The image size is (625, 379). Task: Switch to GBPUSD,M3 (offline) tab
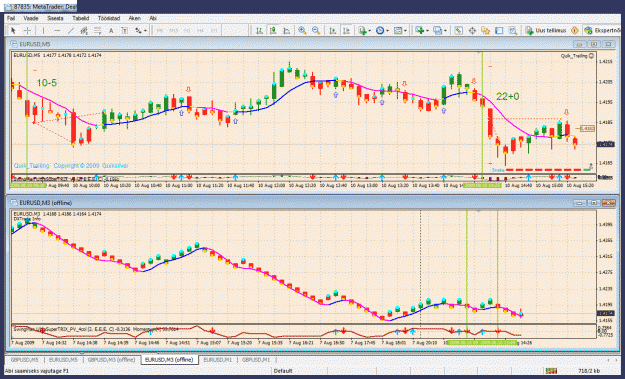point(111,360)
